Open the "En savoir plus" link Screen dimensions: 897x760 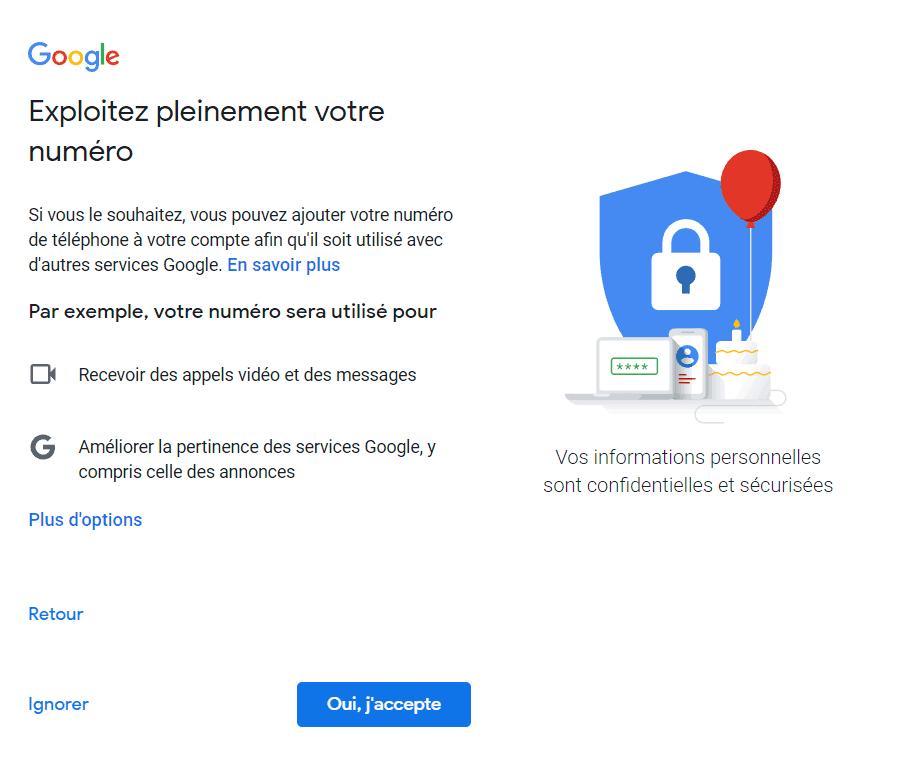coord(284,265)
